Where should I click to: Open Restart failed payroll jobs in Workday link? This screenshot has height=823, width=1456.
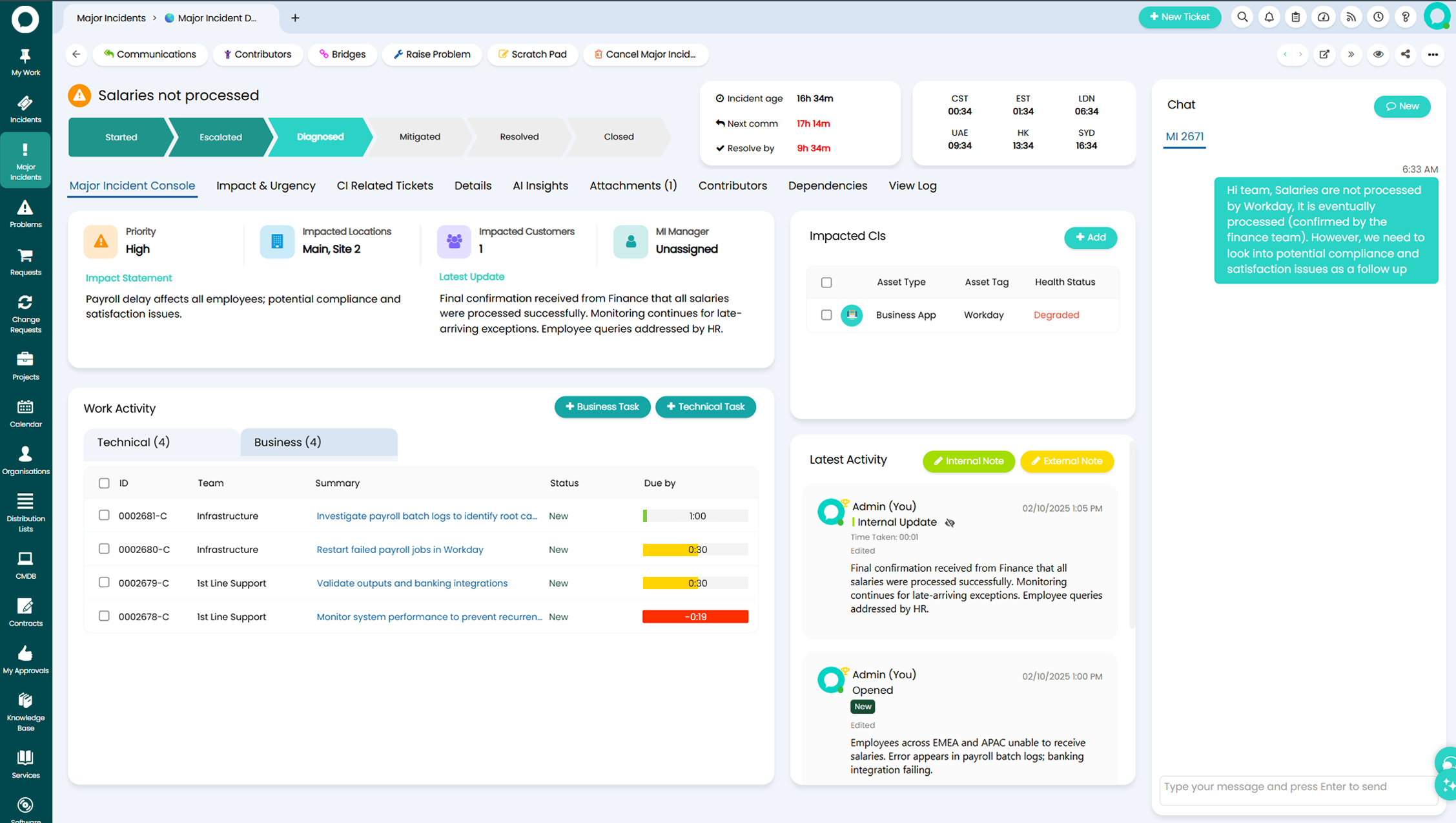click(400, 550)
